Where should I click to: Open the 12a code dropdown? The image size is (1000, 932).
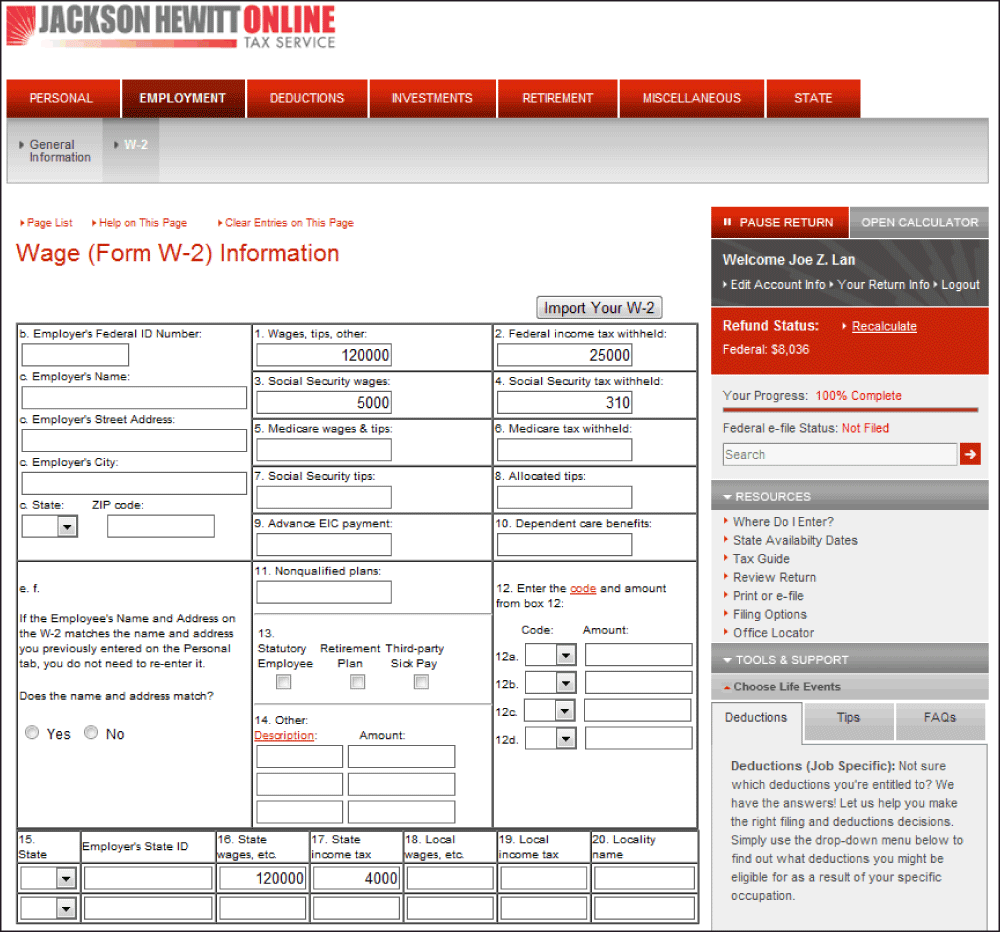pos(551,655)
